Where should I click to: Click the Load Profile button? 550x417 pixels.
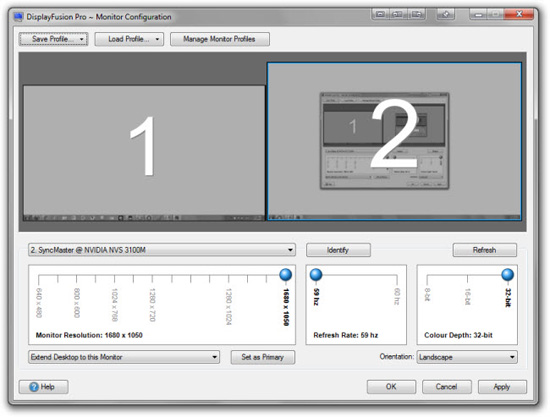[129, 39]
